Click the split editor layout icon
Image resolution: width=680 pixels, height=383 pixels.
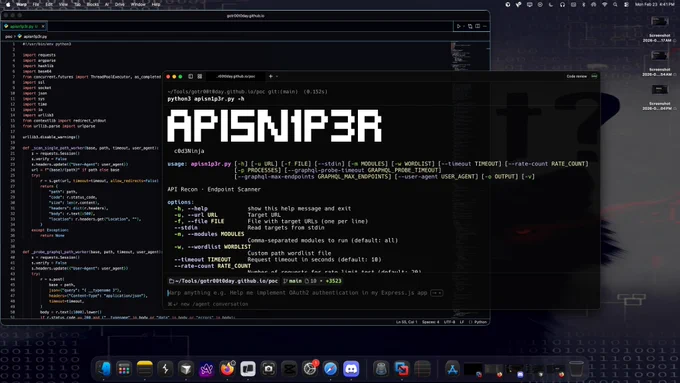click(477, 26)
